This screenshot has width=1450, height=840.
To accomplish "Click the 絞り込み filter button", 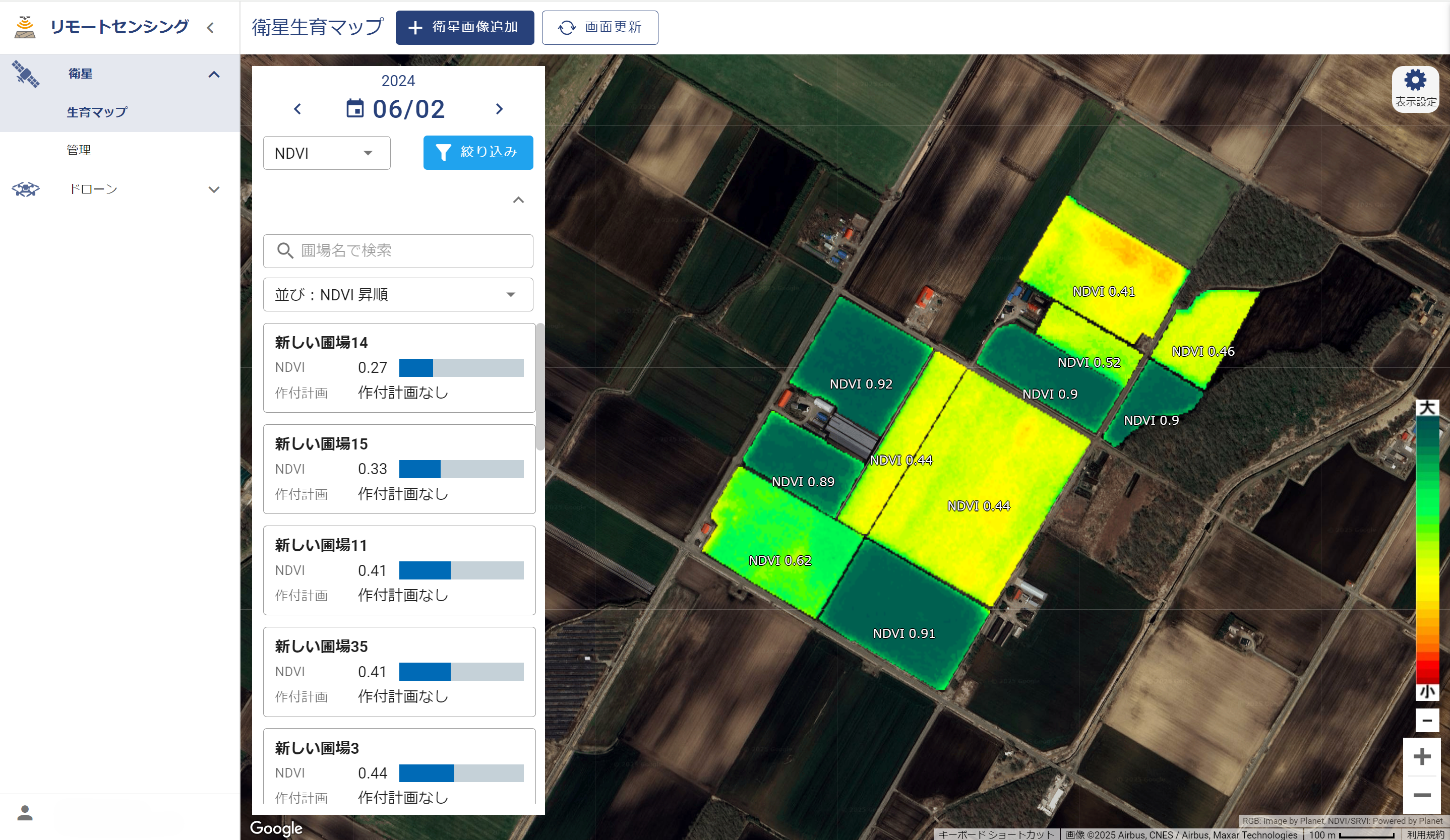I will point(477,152).
